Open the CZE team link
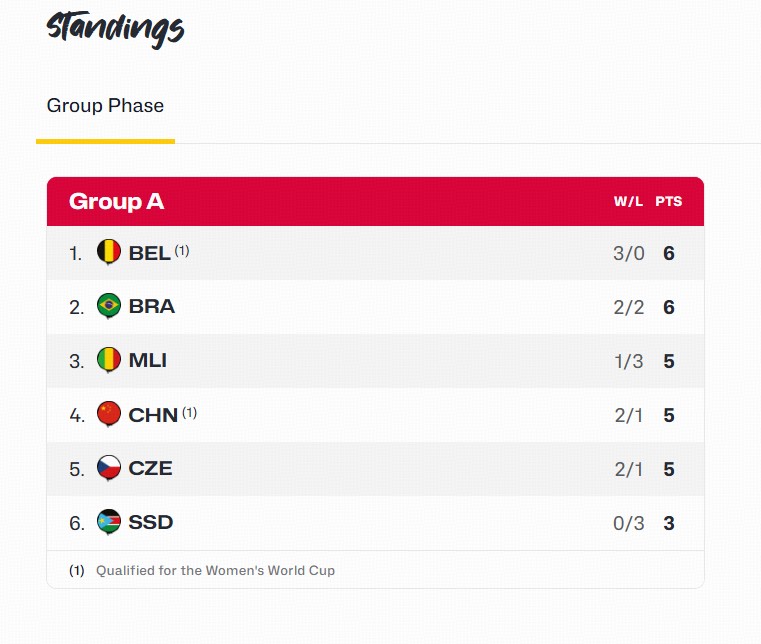The image size is (761, 644). point(151,469)
